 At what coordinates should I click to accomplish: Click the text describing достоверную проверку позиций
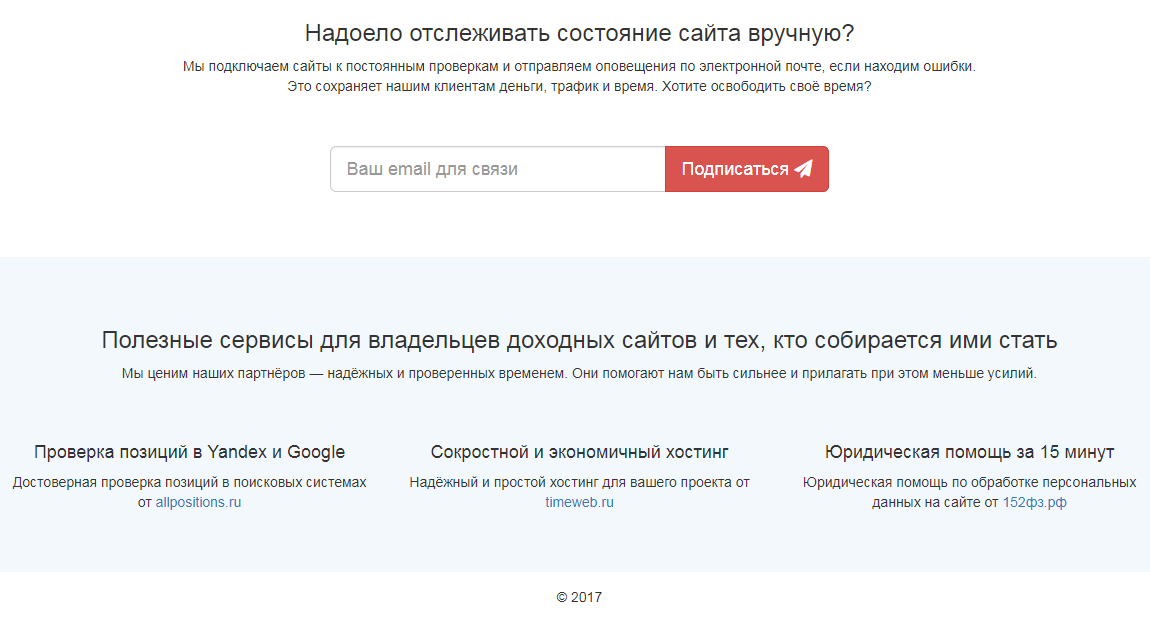pyautogui.click(x=190, y=482)
